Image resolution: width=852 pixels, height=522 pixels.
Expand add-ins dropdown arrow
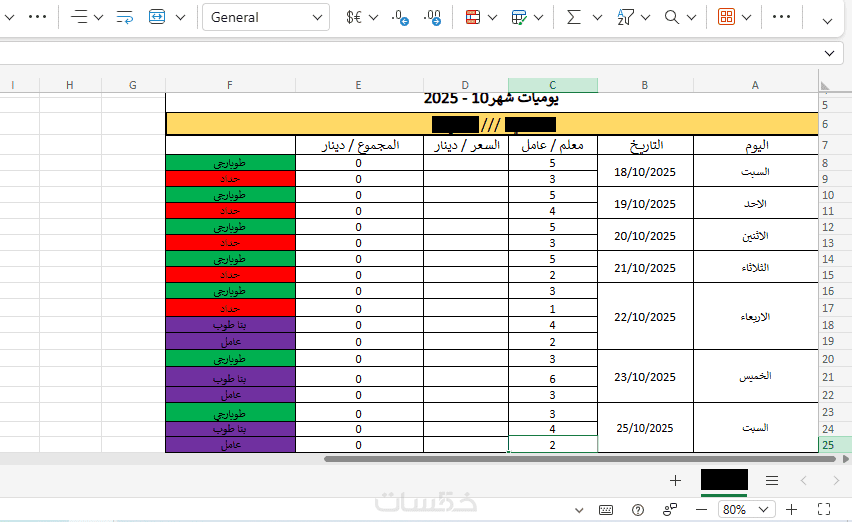point(747,17)
